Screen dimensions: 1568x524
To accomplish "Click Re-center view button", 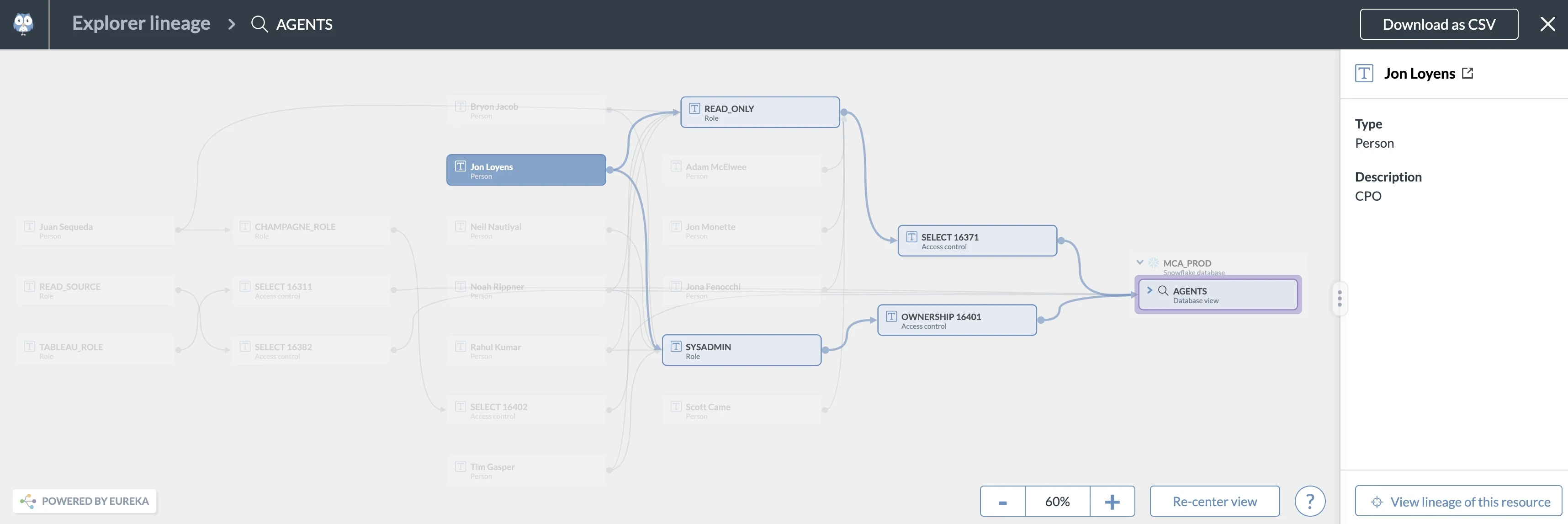I will pyautogui.click(x=1214, y=501).
